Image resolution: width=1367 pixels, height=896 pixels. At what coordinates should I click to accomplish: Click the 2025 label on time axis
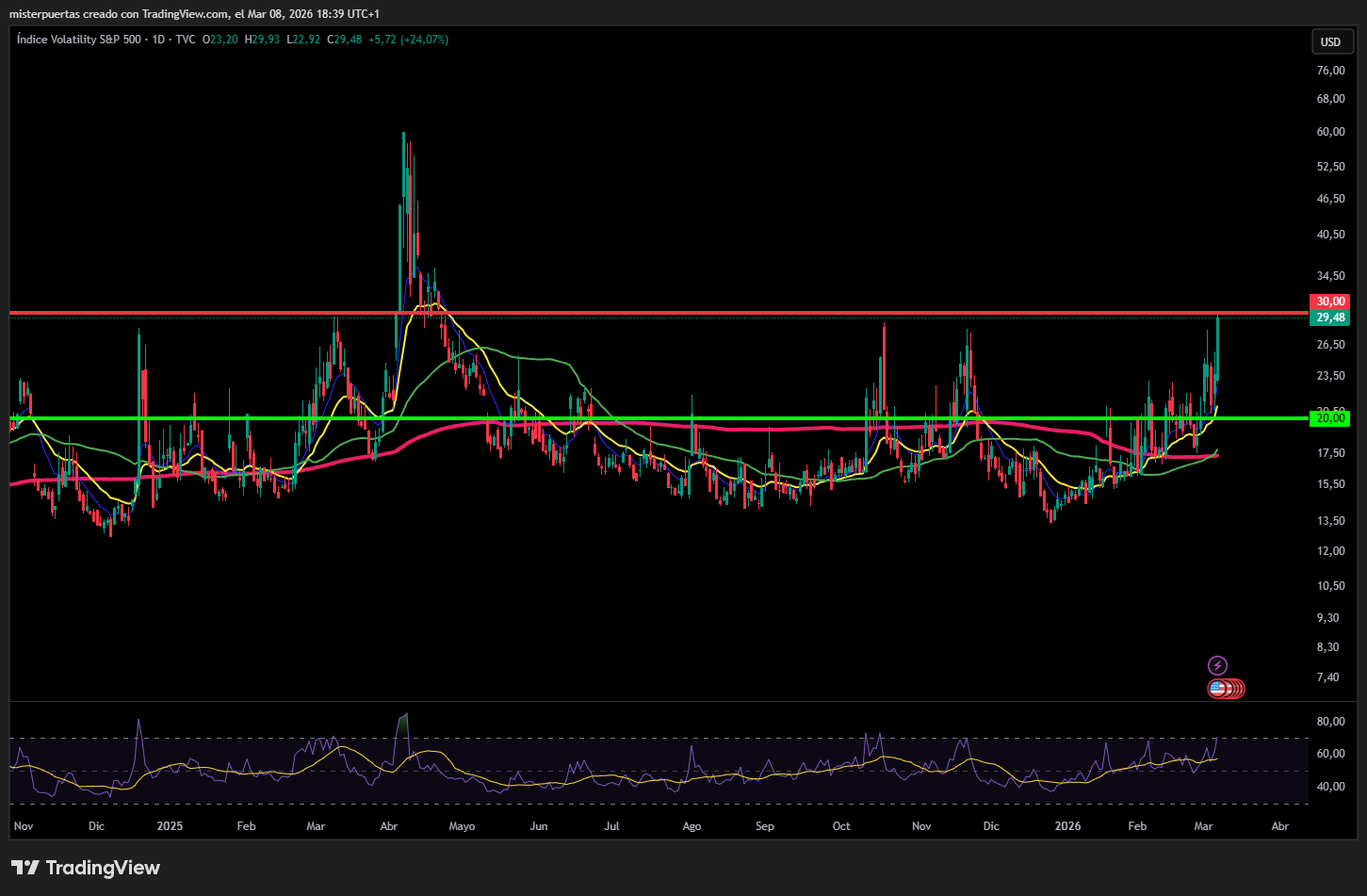coord(170,826)
